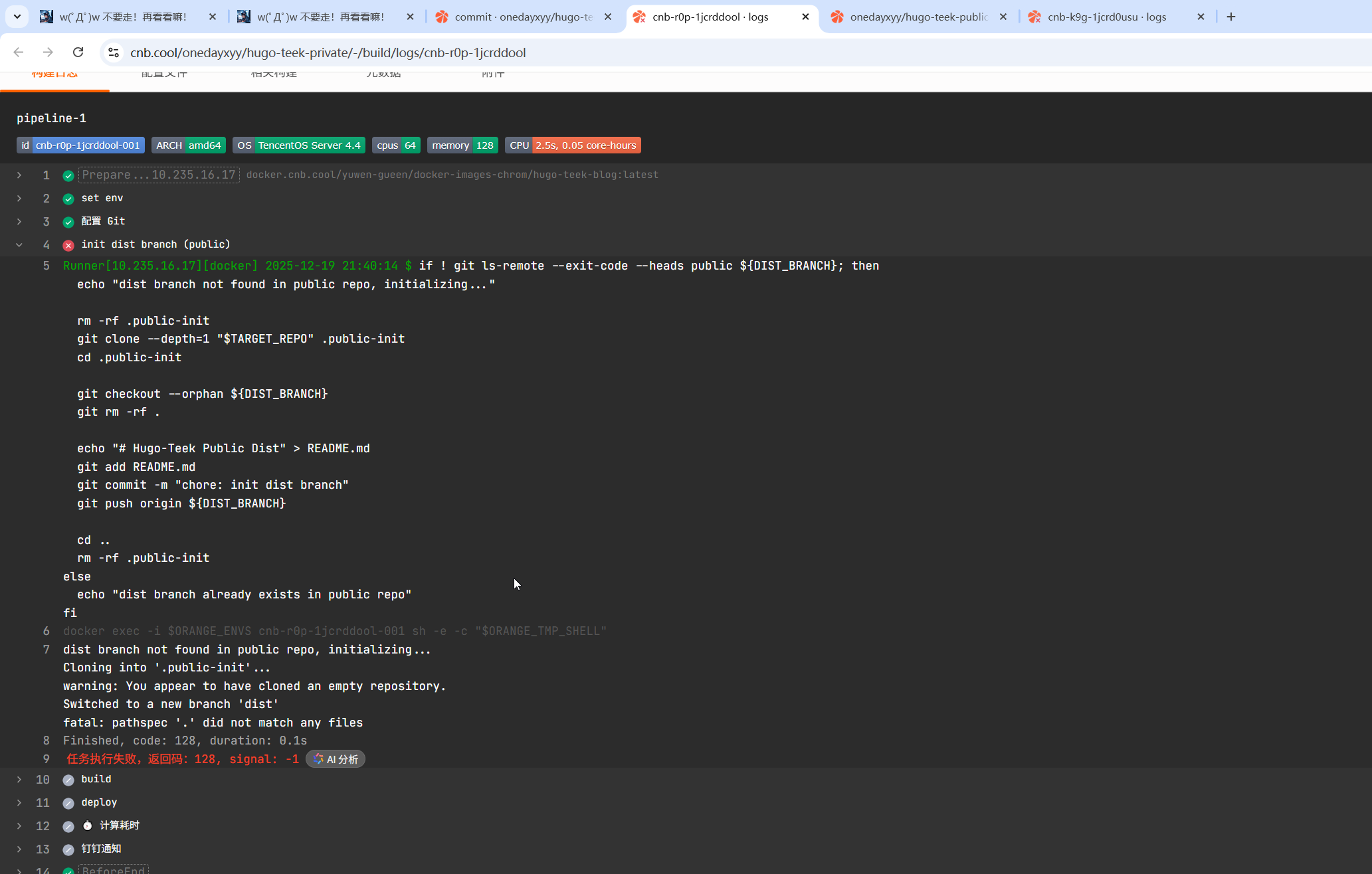This screenshot has width=1372, height=874.
Task: Click green success icon beside set env
Action: [x=68, y=199]
